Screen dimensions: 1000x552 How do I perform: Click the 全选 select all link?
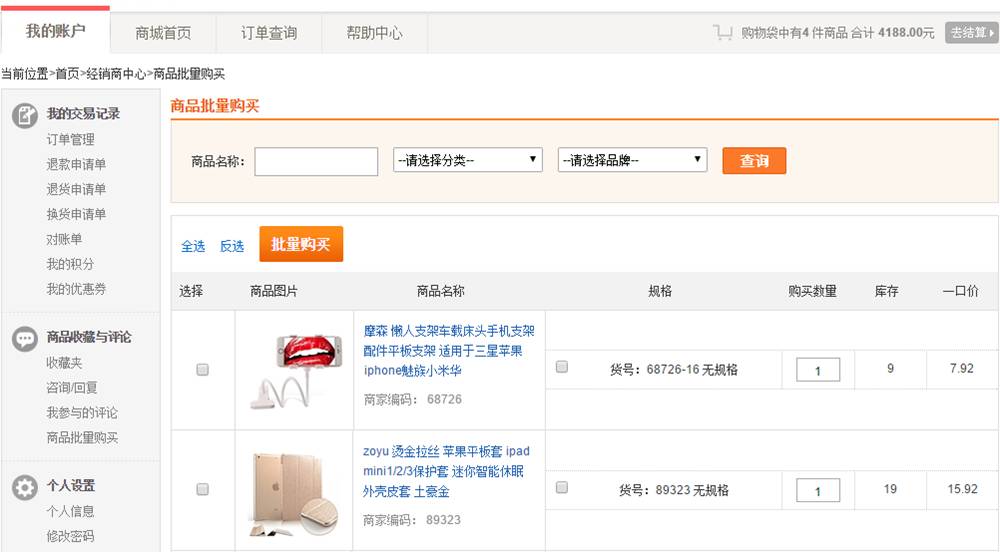point(193,246)
